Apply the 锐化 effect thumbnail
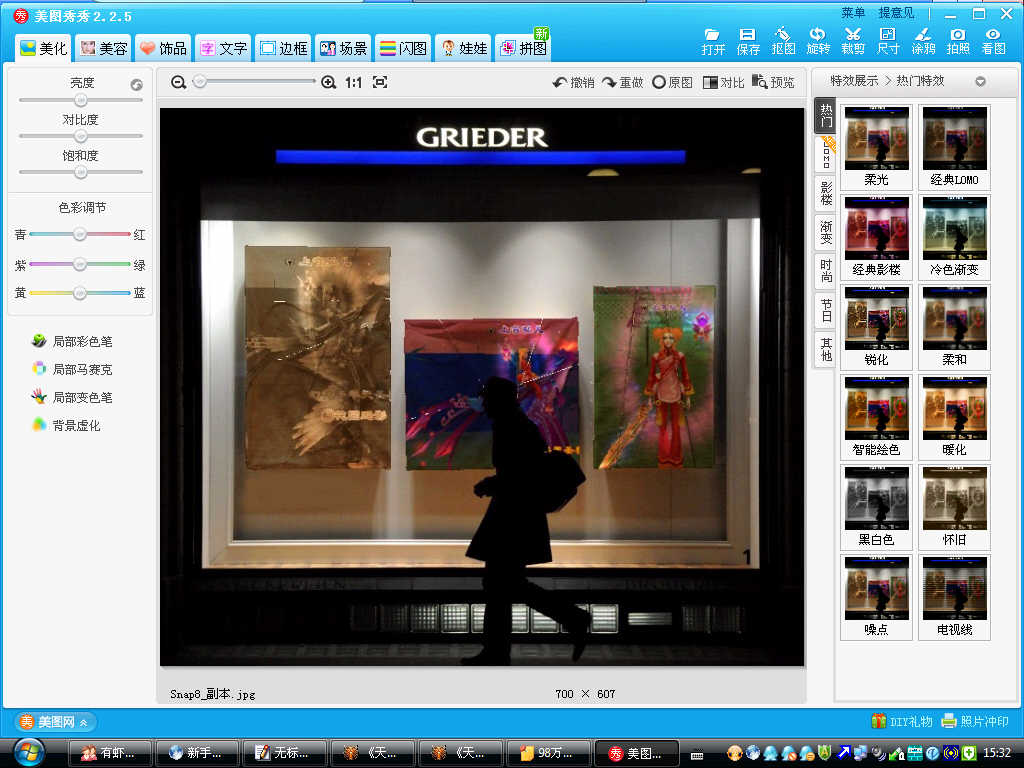1024x768 pixels. click(876, 327)
